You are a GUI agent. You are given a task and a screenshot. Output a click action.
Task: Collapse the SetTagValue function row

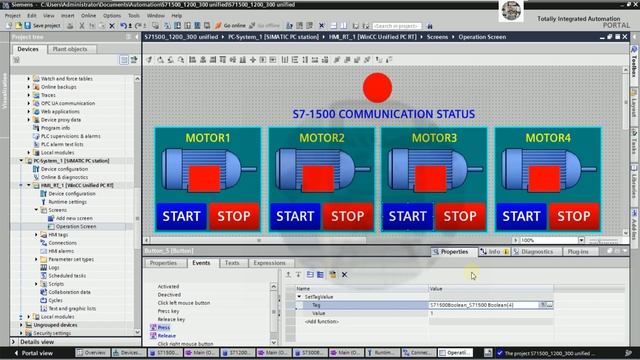click(x=299, y=297)
